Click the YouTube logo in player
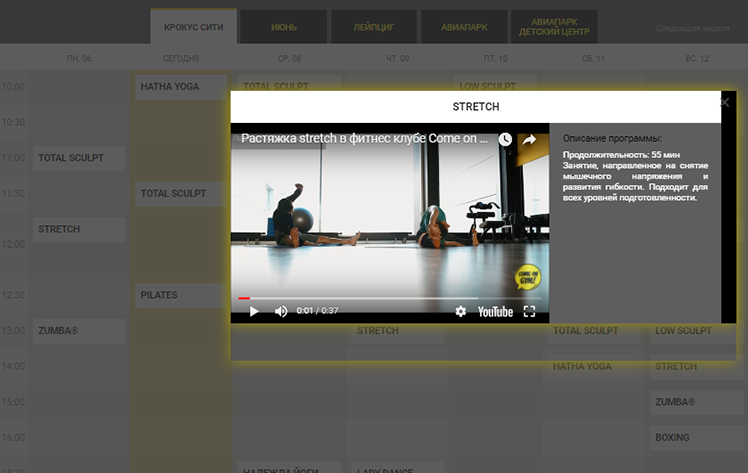The height and width of the screenshot is (473, 748). [495, 312]
